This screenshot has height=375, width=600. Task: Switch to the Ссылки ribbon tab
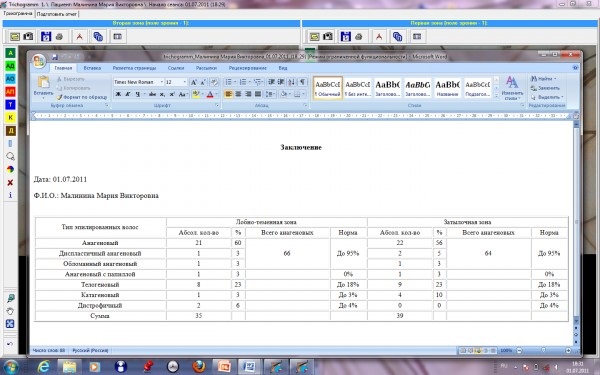click(176, 68)
